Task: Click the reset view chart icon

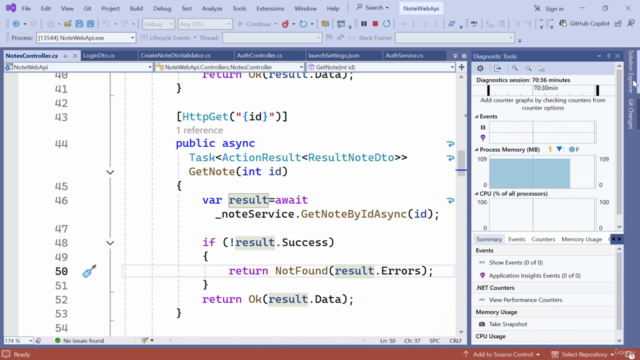Action: [542, 69]
